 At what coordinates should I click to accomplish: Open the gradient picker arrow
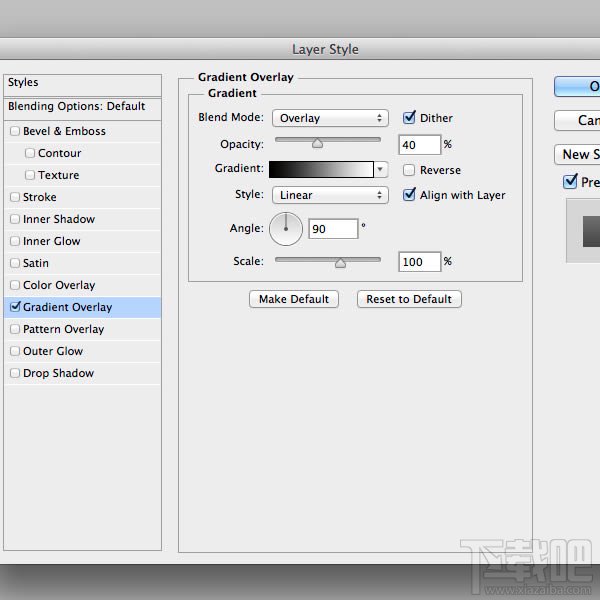coord(380,169)
